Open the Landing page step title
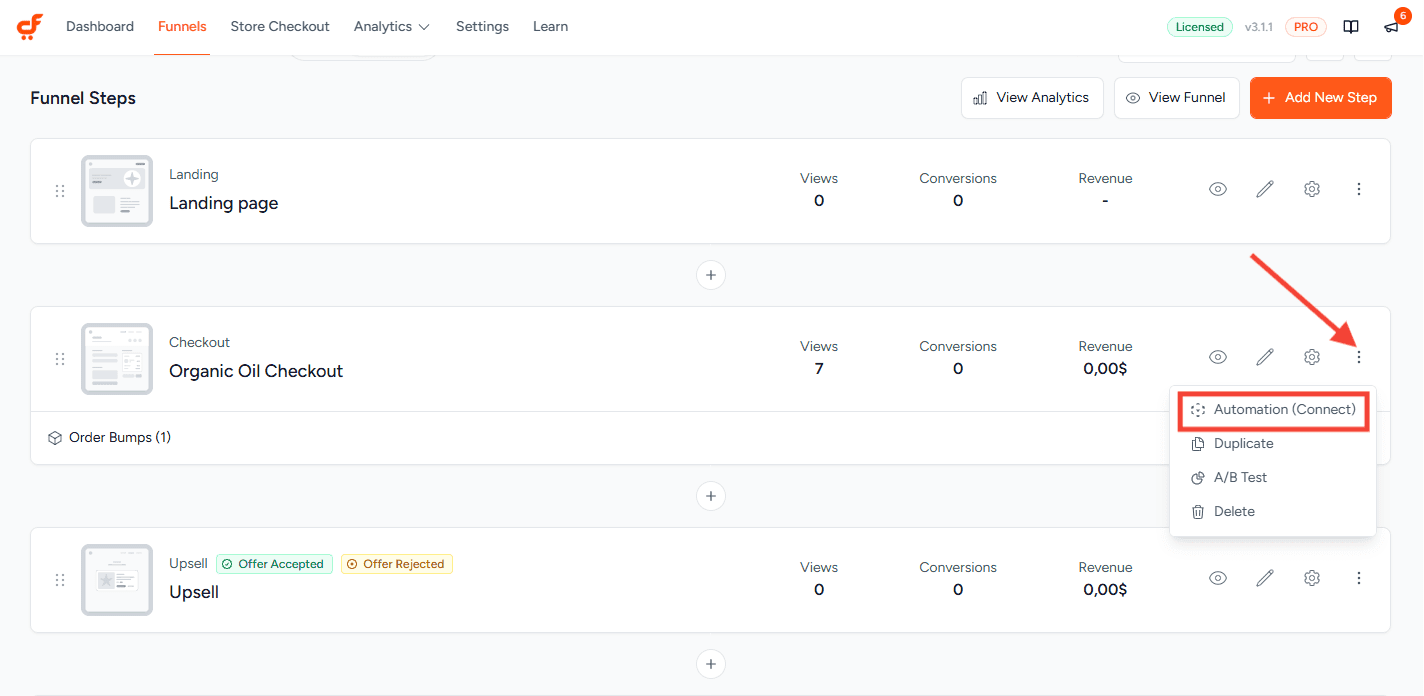This screenshot has width=1424, height=696. 224,203
